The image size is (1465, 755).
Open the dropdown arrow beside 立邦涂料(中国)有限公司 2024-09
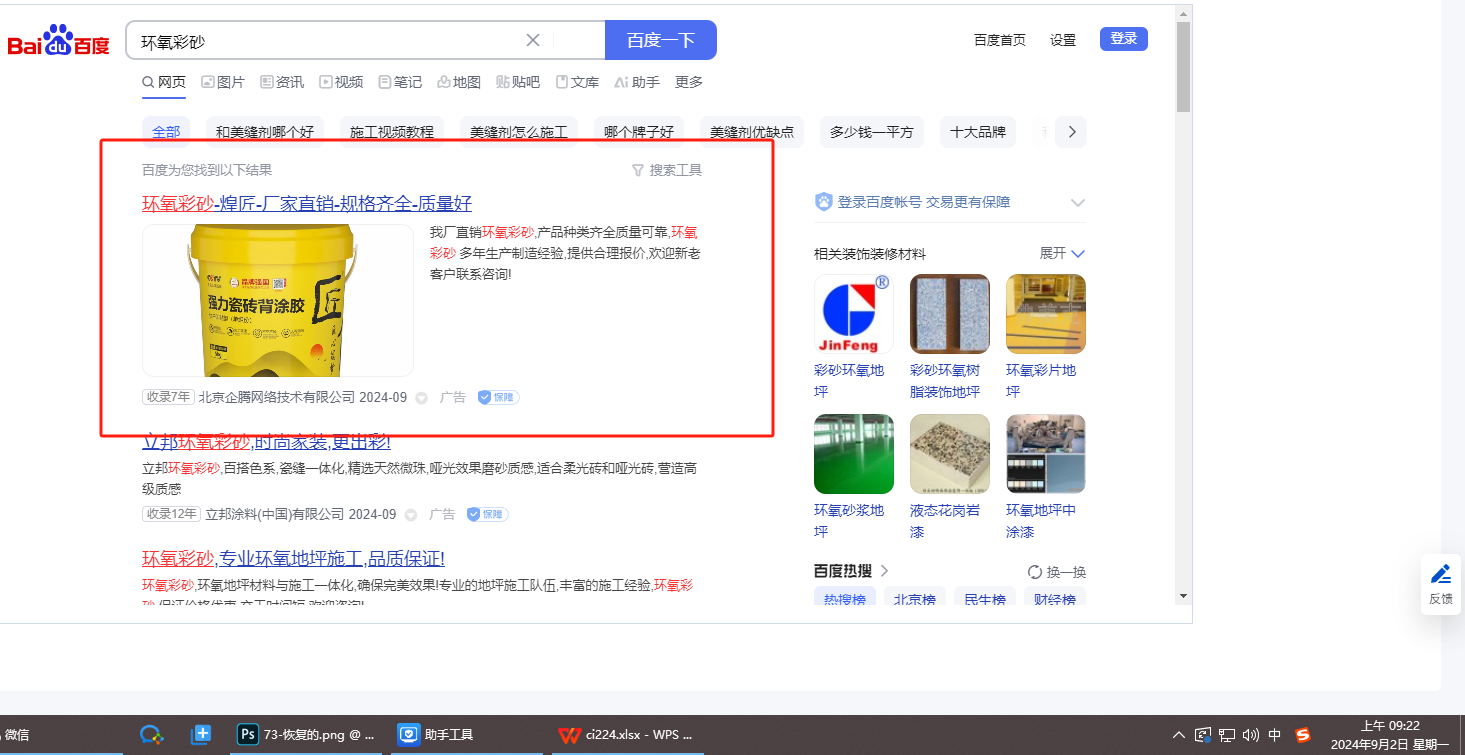coord(410,515)
